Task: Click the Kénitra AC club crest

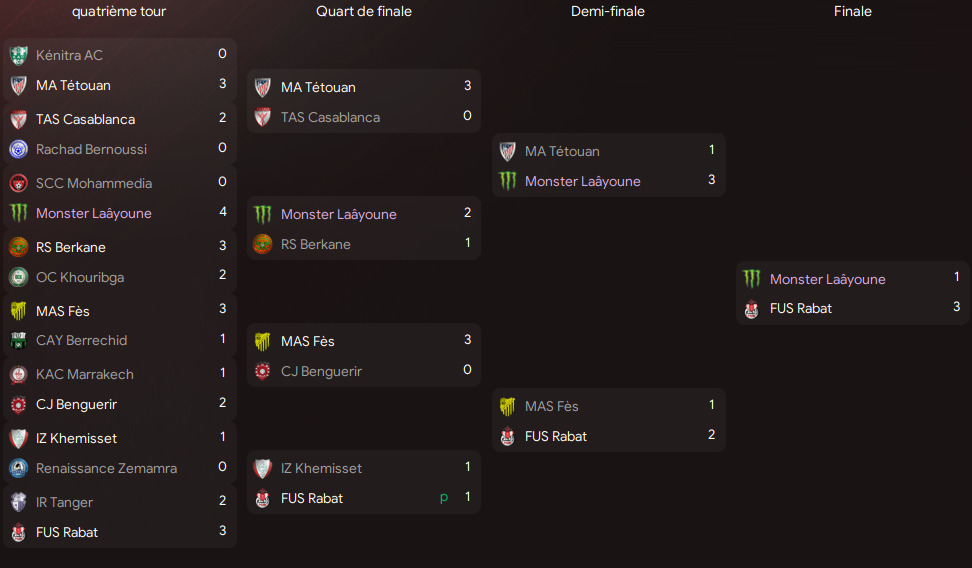Action: coord(18,55)
